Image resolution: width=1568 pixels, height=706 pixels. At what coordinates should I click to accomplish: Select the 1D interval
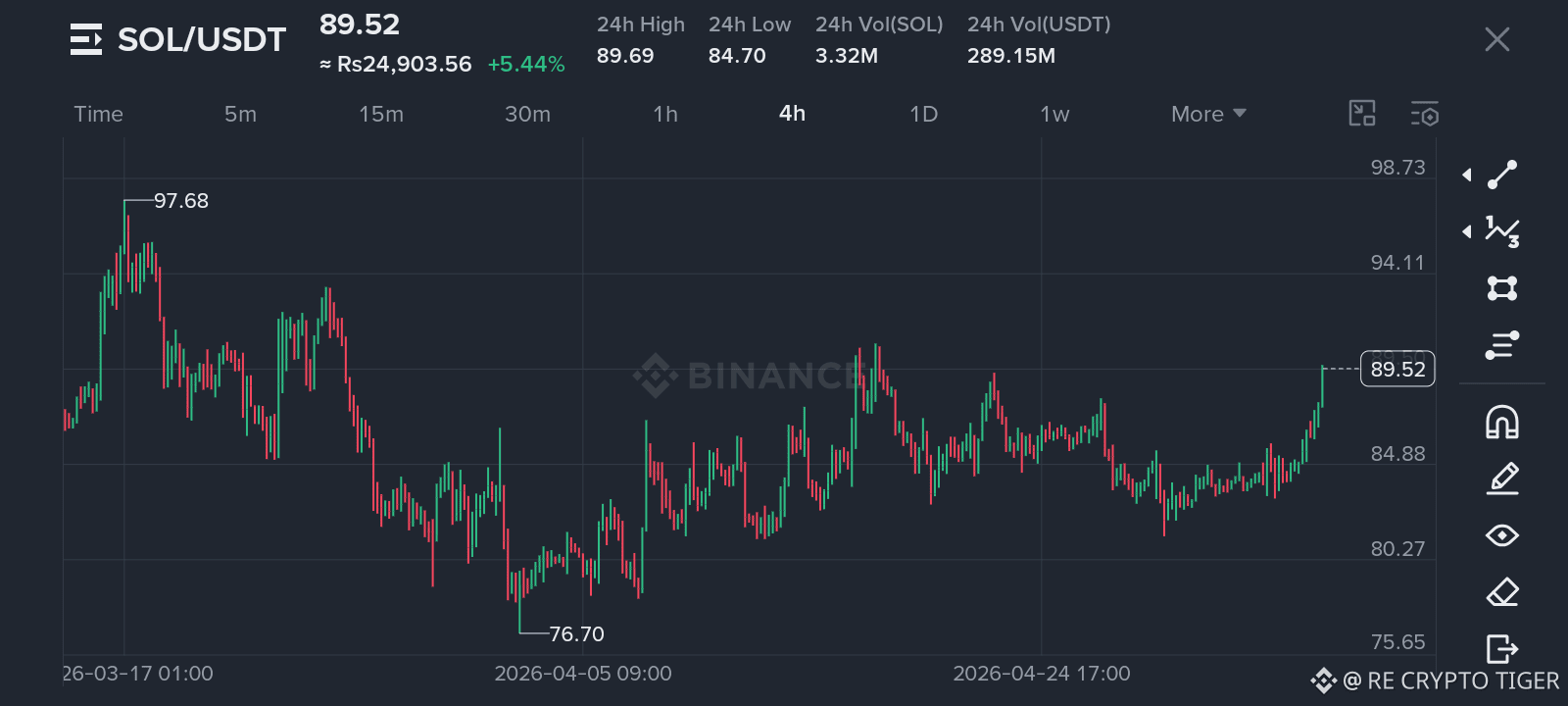(923, 114)
